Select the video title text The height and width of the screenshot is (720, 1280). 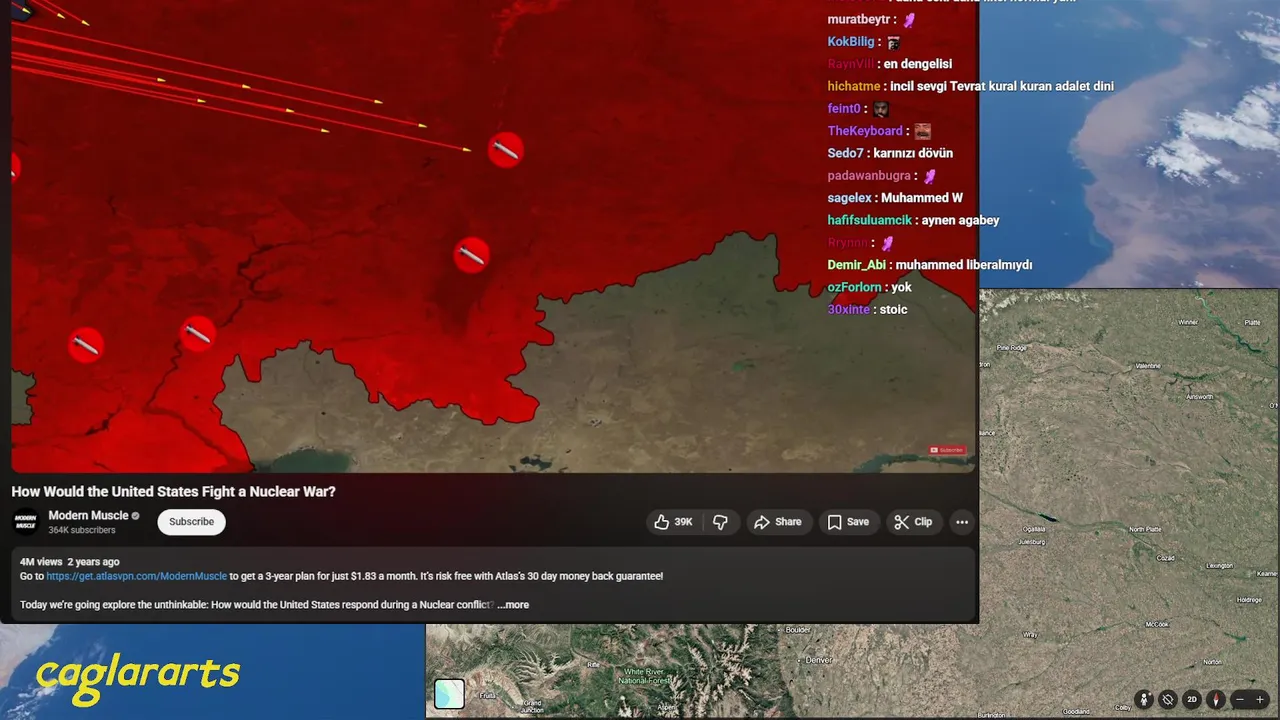pyautogui.click(x=173, y=492)
